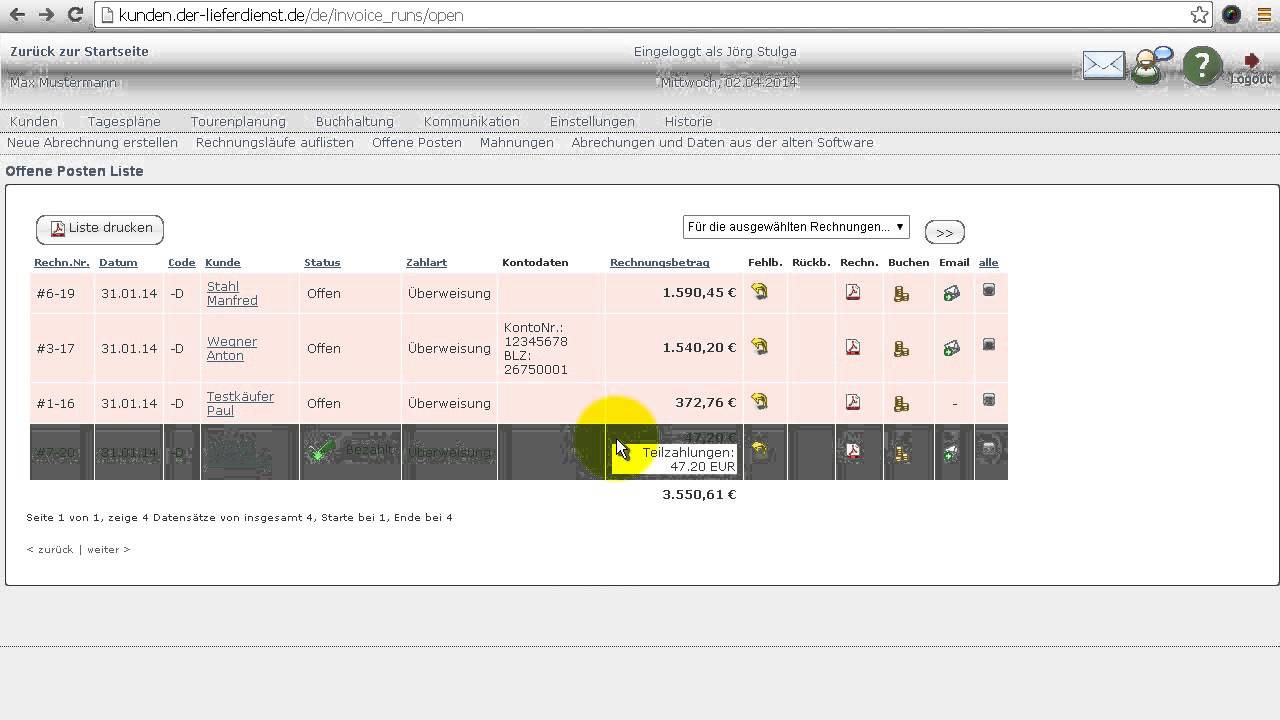Sort by the Code column header
Viewport: 1280px width, 720px height.
click(182, 262)
